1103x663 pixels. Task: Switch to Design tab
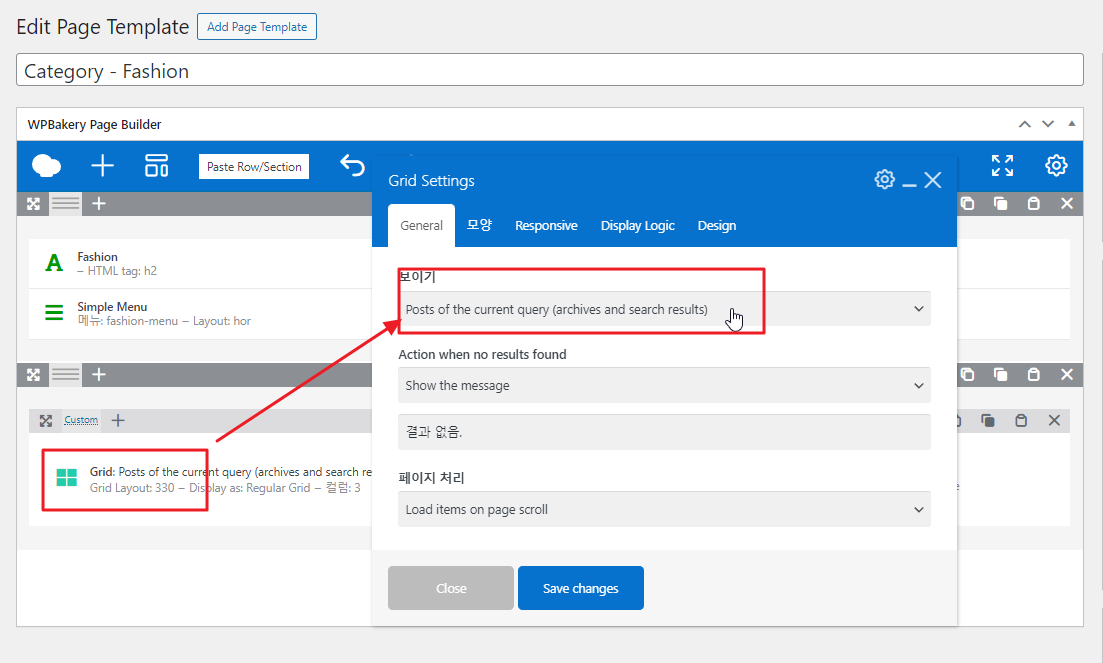point(717,226)
